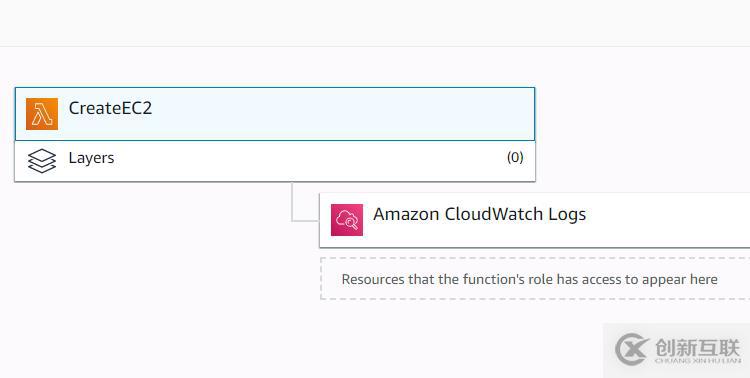Click the gray watermark logo emblem

(631, 349)
